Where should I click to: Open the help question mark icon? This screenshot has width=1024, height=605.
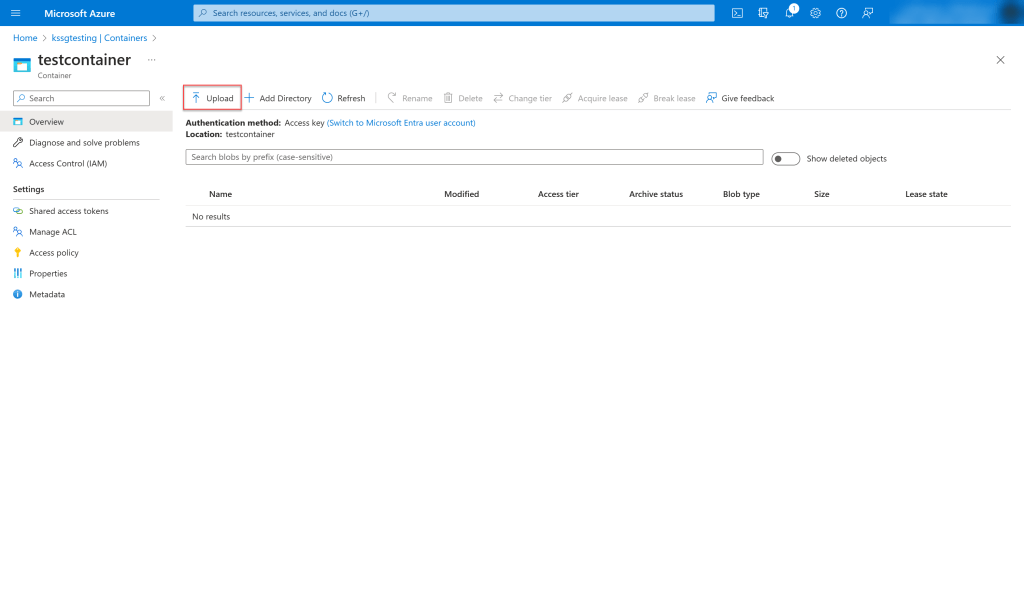(x=841, y=13)
